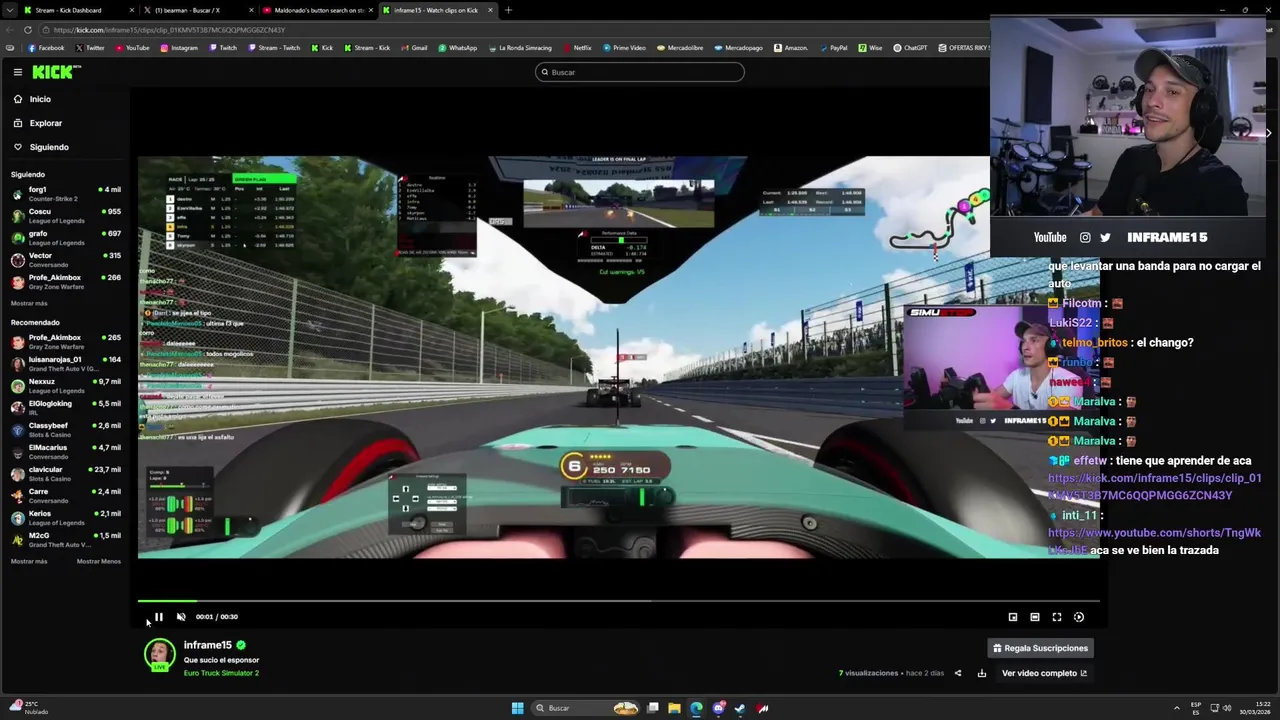Unmute the clip audio
Viewport: 1280px width, 720px height.
[x=181, y=617]
